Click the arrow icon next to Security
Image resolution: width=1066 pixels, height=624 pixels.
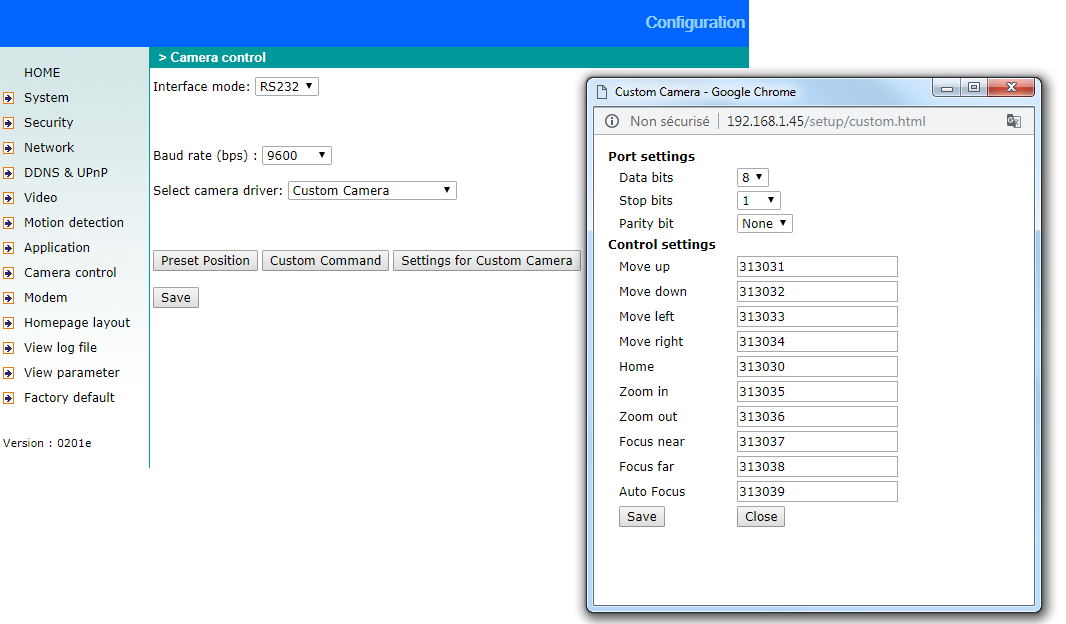point(8,123)
